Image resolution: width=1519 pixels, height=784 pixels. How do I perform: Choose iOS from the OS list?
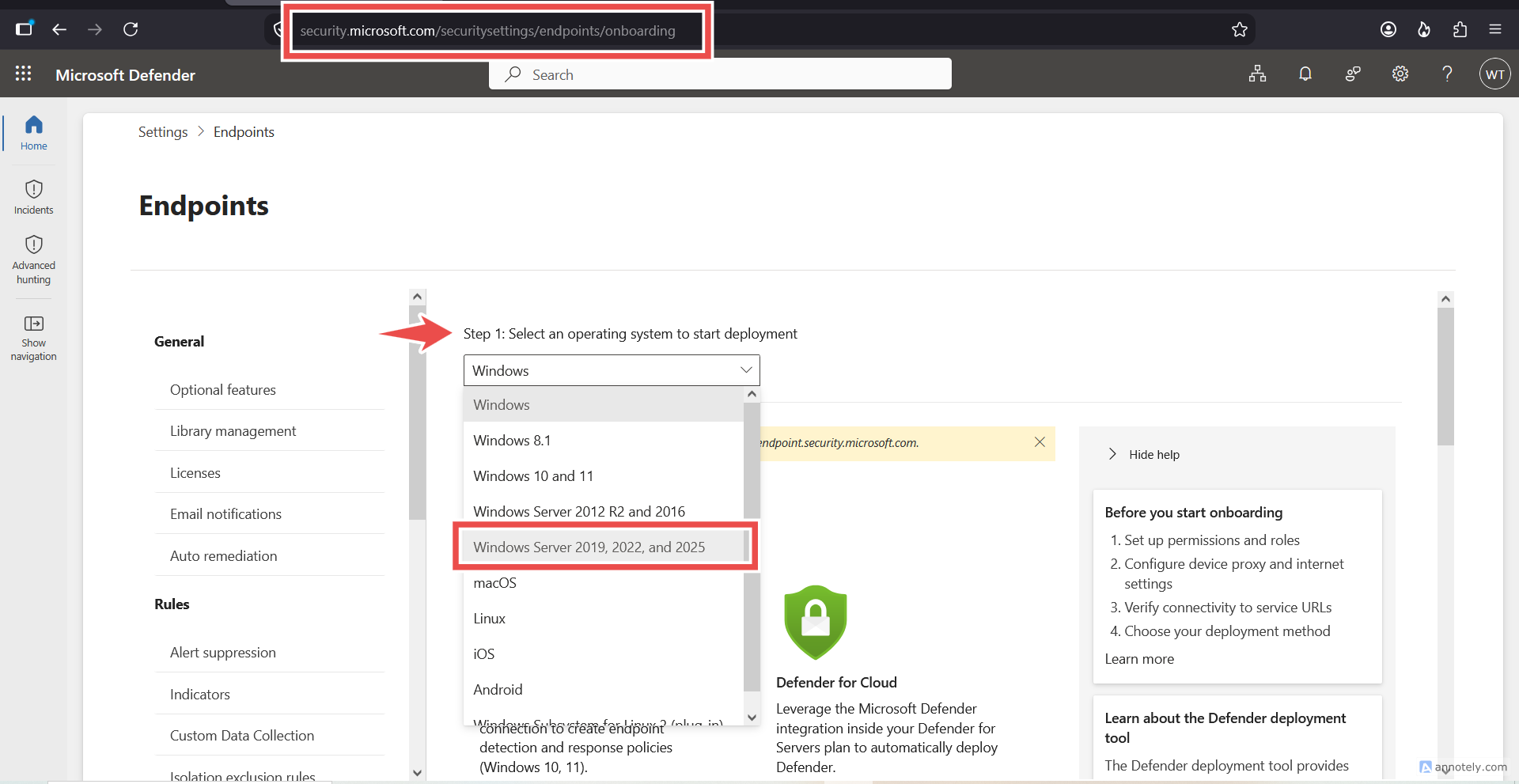coord(604,653)
